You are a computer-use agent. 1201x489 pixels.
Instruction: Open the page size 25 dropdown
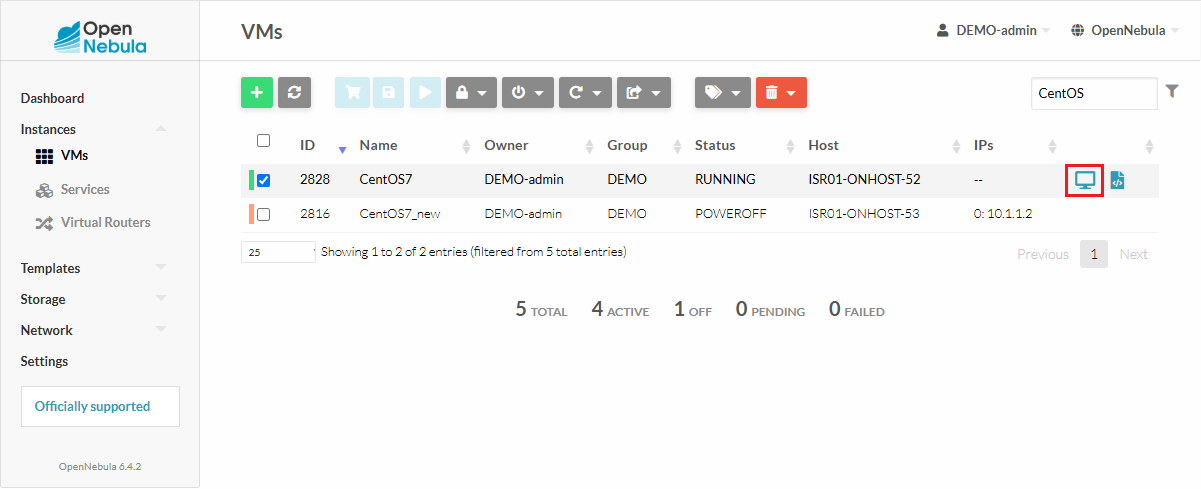[x=278, y=252]
